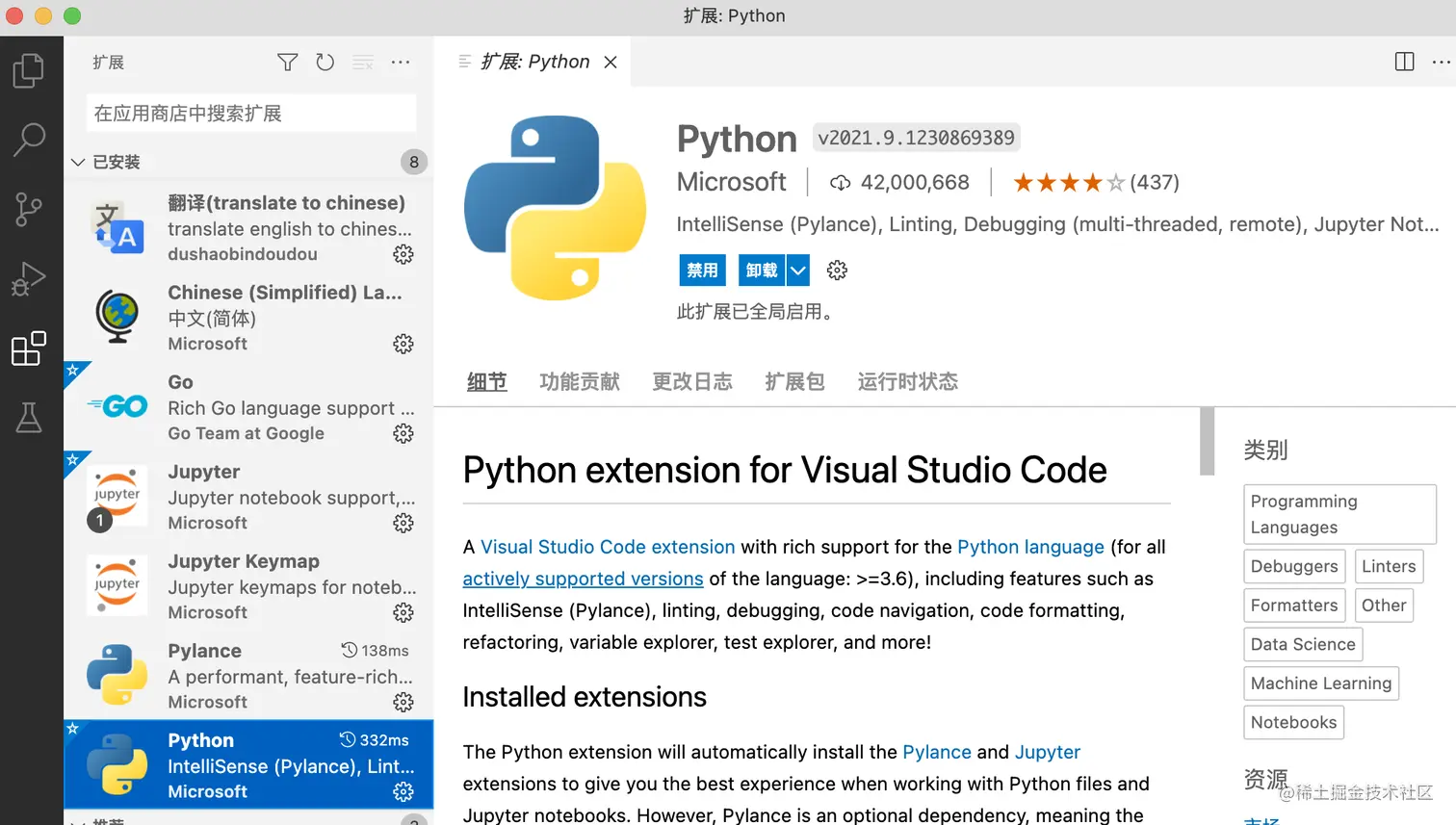Open the Testing flask icon view
This screenshot has height=825, width=1456.
(x=29, y=418)
